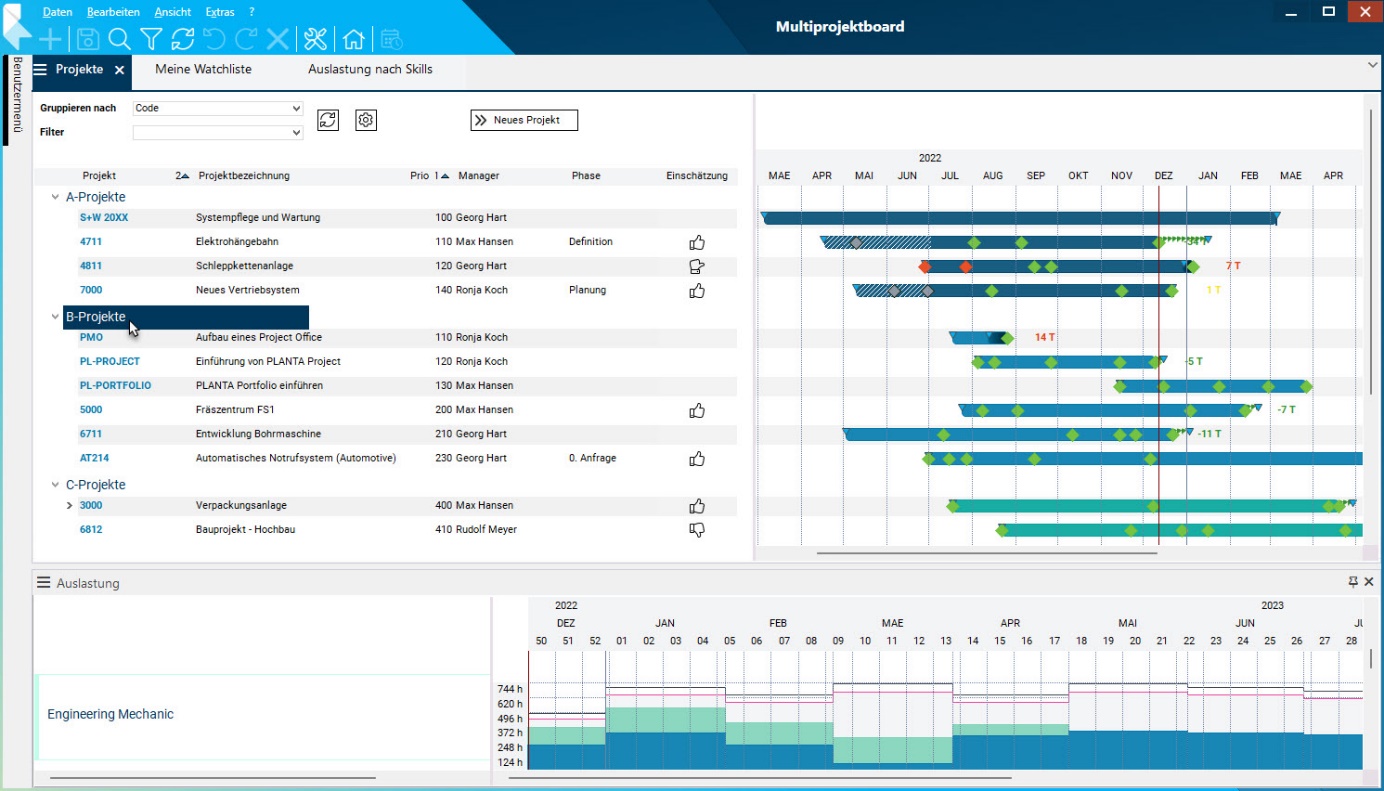Toggle thumbs-up rating for project 4711
The height and width of the screenshot is (791, 1384).
pyautogui.click(x=696, y=241)
